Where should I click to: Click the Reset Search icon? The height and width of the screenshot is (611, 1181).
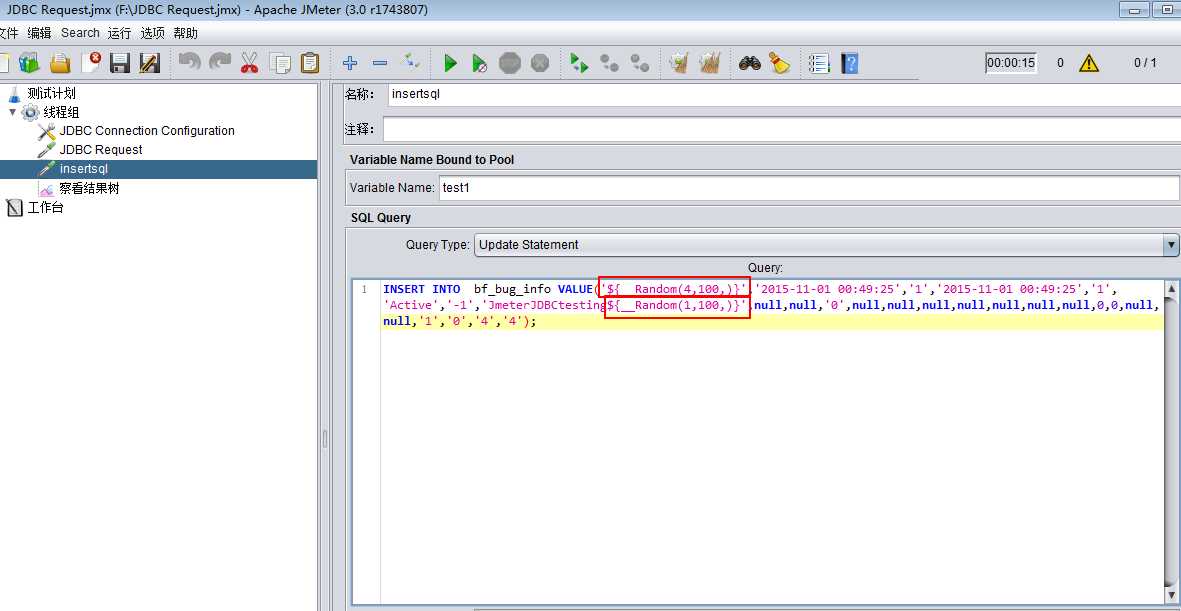[779, 63]
